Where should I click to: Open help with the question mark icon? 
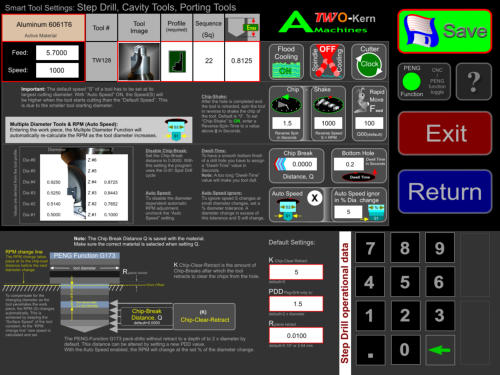[474, 82]
